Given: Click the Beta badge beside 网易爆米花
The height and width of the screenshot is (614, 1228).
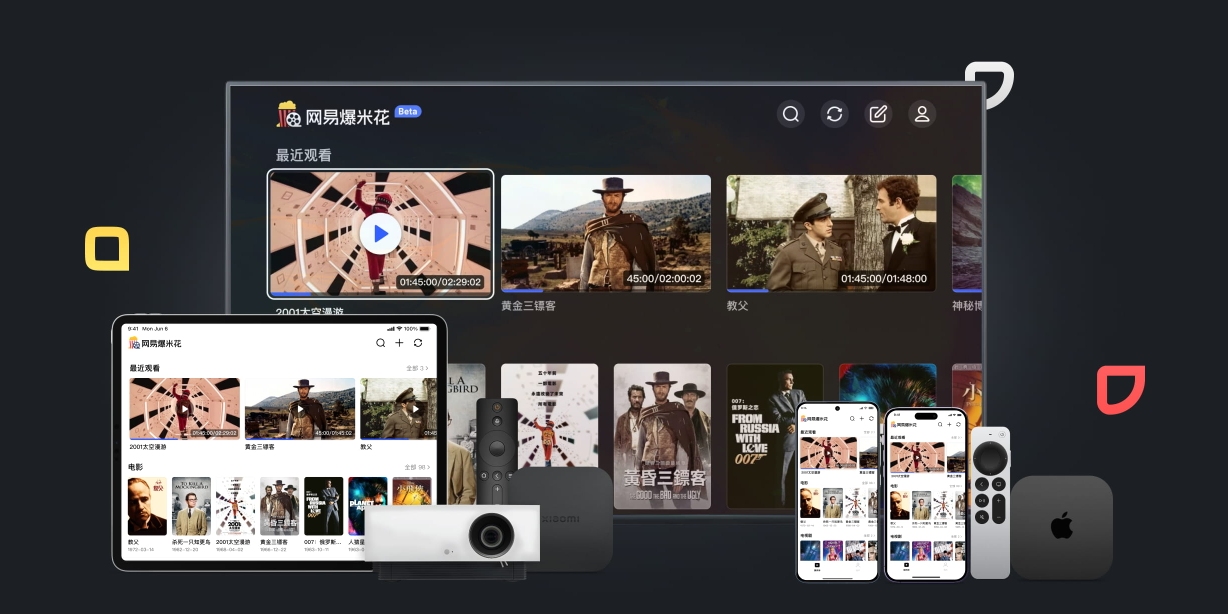Looking at the screenshot, I should tap(408, 111).
